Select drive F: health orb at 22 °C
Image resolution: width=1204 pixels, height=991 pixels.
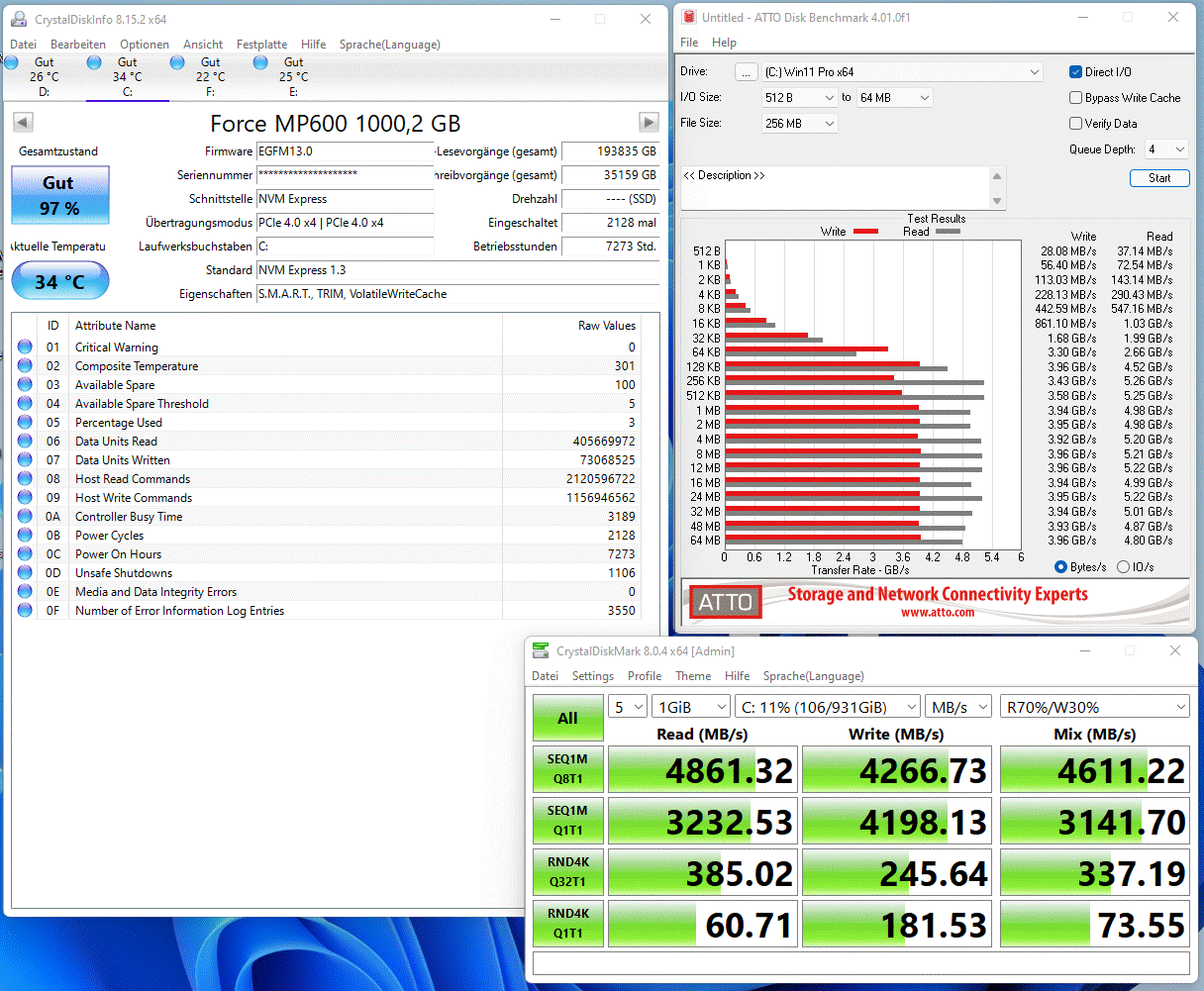tap(178, 62)
